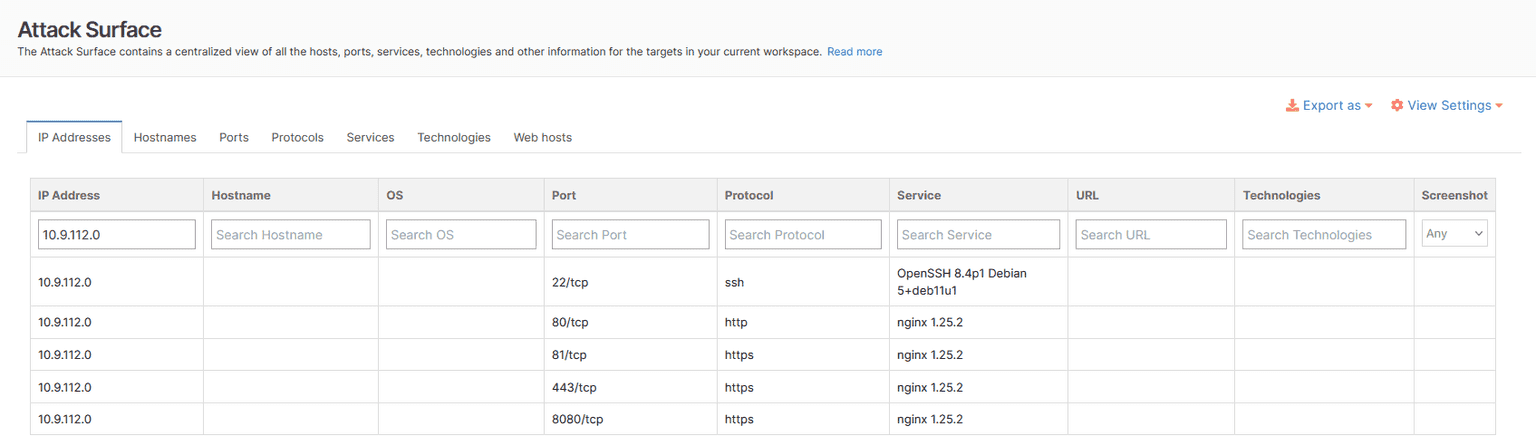Select the Protocols tab
The image size is (1536, 447).
point(297,137)
